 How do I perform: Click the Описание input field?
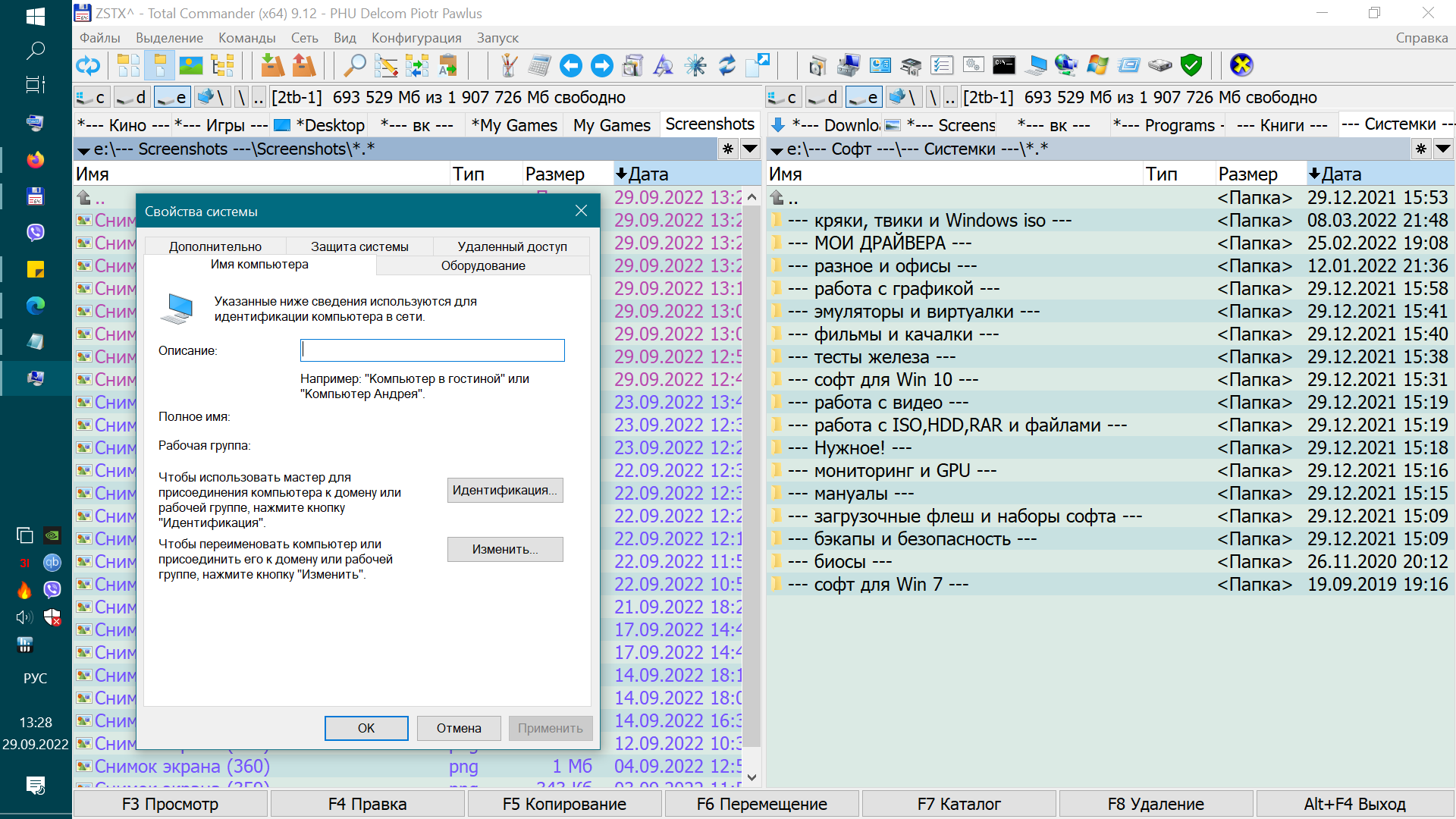pos(432,350)
